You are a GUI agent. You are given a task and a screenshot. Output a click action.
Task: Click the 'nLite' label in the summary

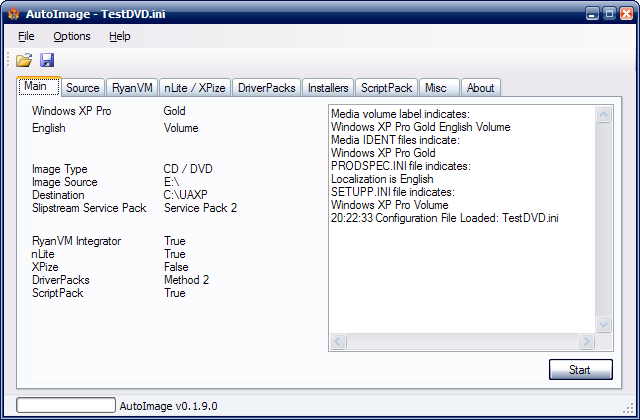(43, 254)
